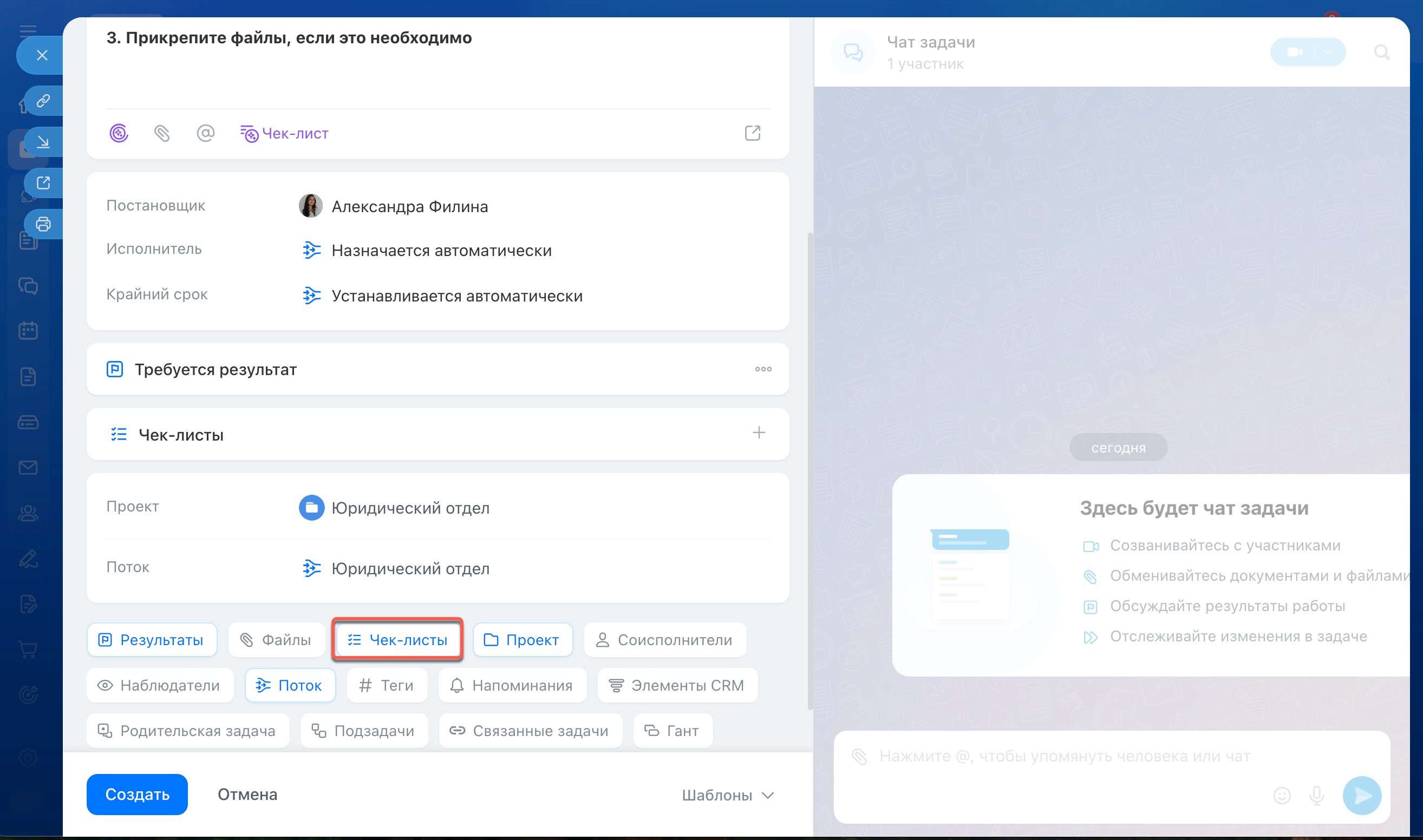Click the copy link icon on left panel
1423x840 pixels.
(x=43, y=101)
